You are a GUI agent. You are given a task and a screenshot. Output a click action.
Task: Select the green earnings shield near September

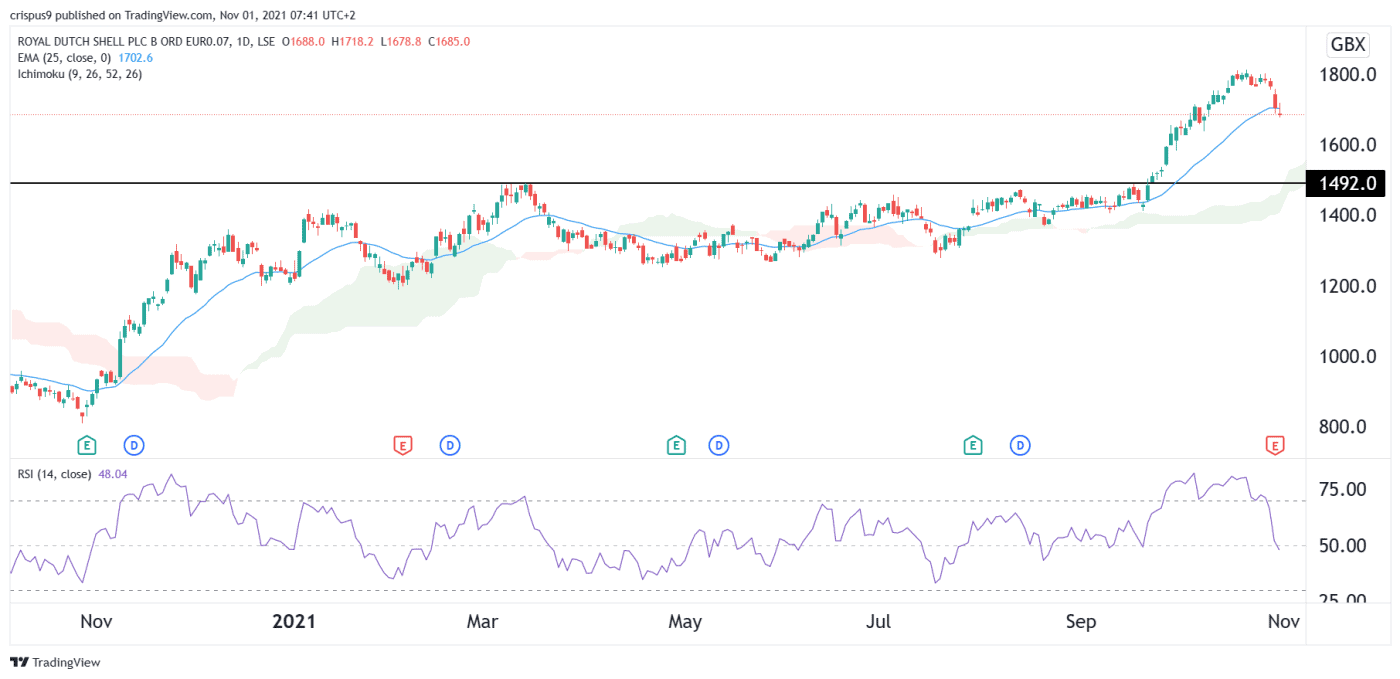click(x=971, y=445)
